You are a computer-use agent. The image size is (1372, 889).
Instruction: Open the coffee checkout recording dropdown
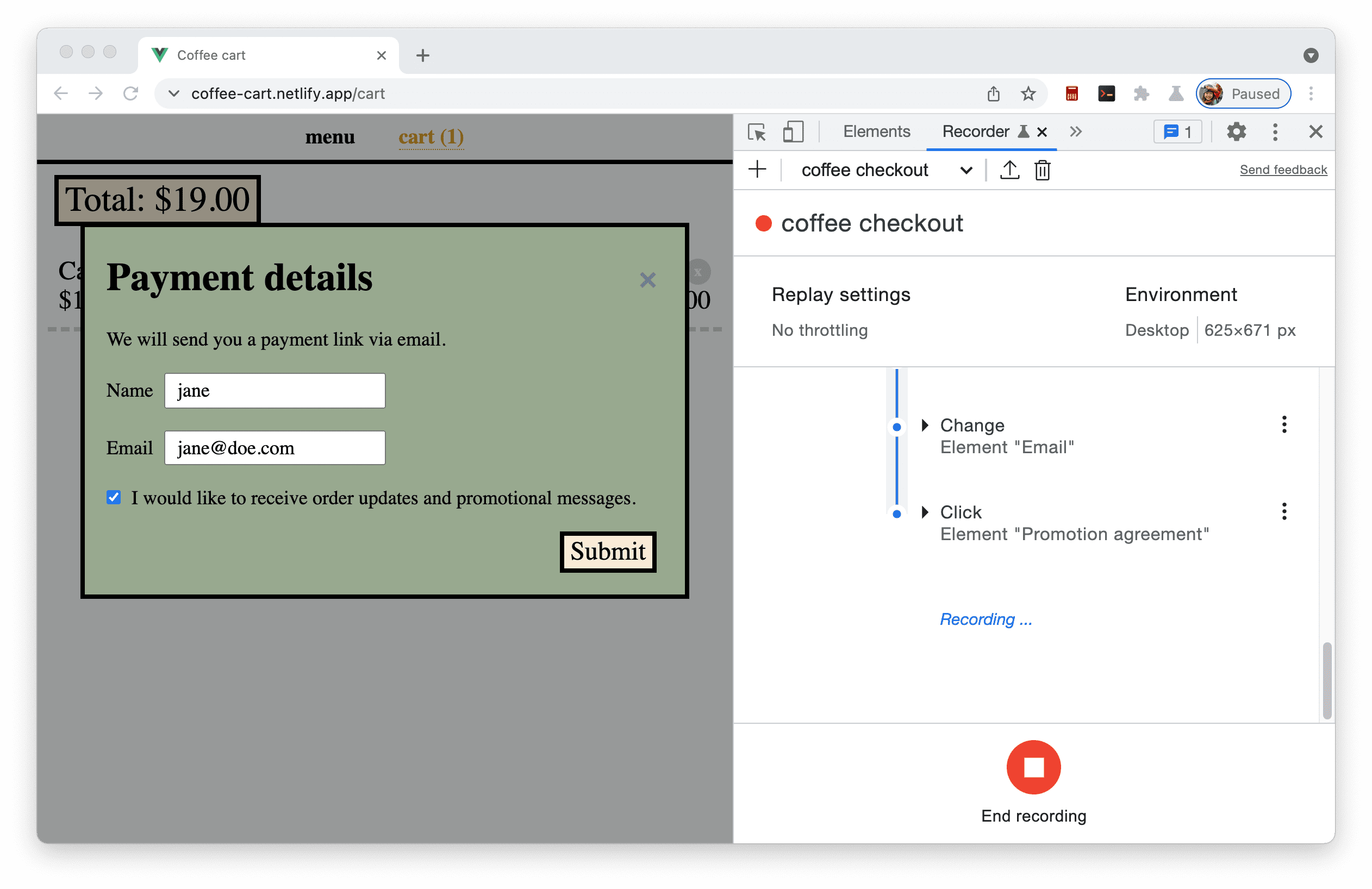coord(967,170)
